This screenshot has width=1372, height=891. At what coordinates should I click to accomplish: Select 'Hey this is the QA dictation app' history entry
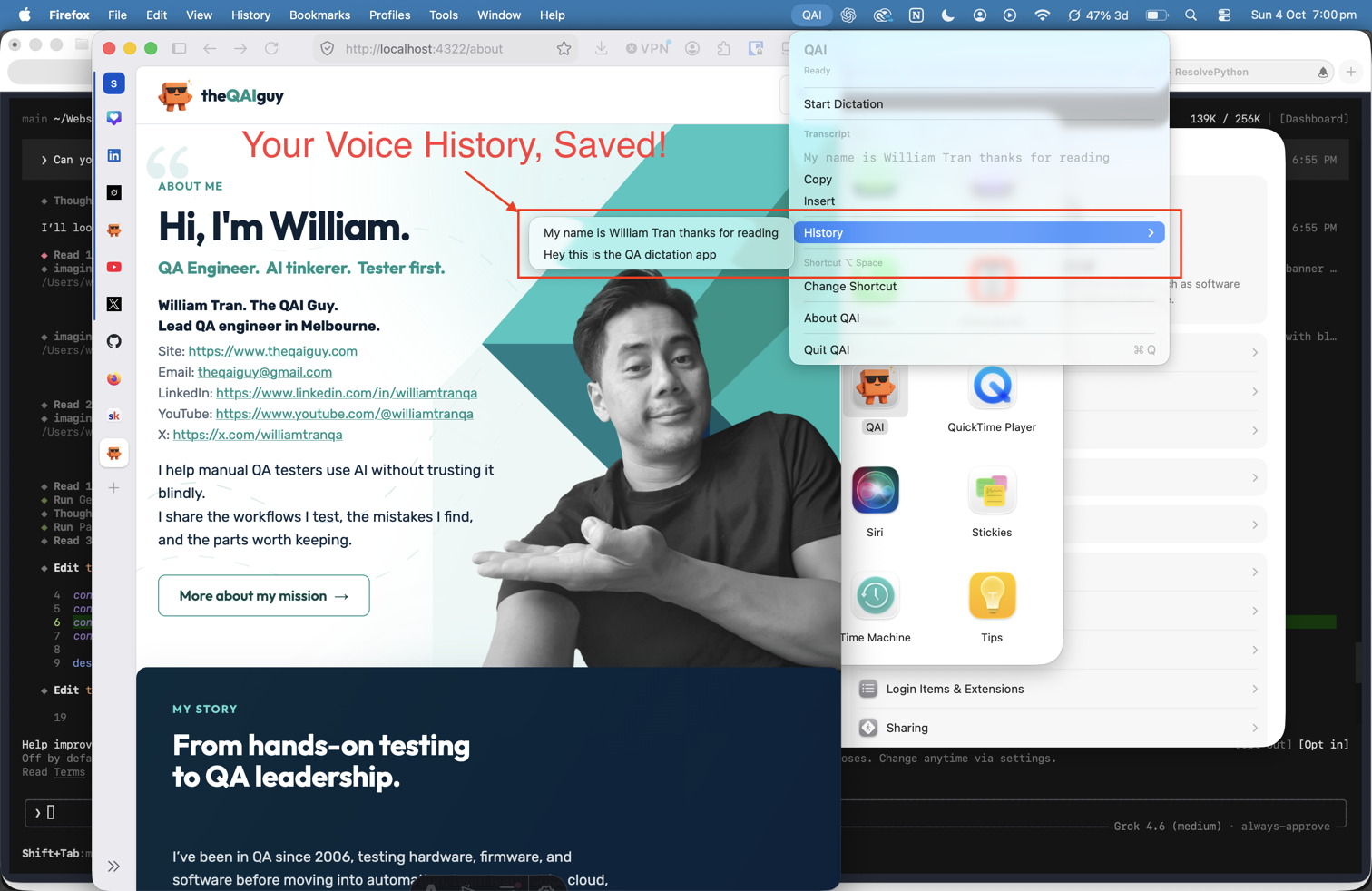(630, 255)
